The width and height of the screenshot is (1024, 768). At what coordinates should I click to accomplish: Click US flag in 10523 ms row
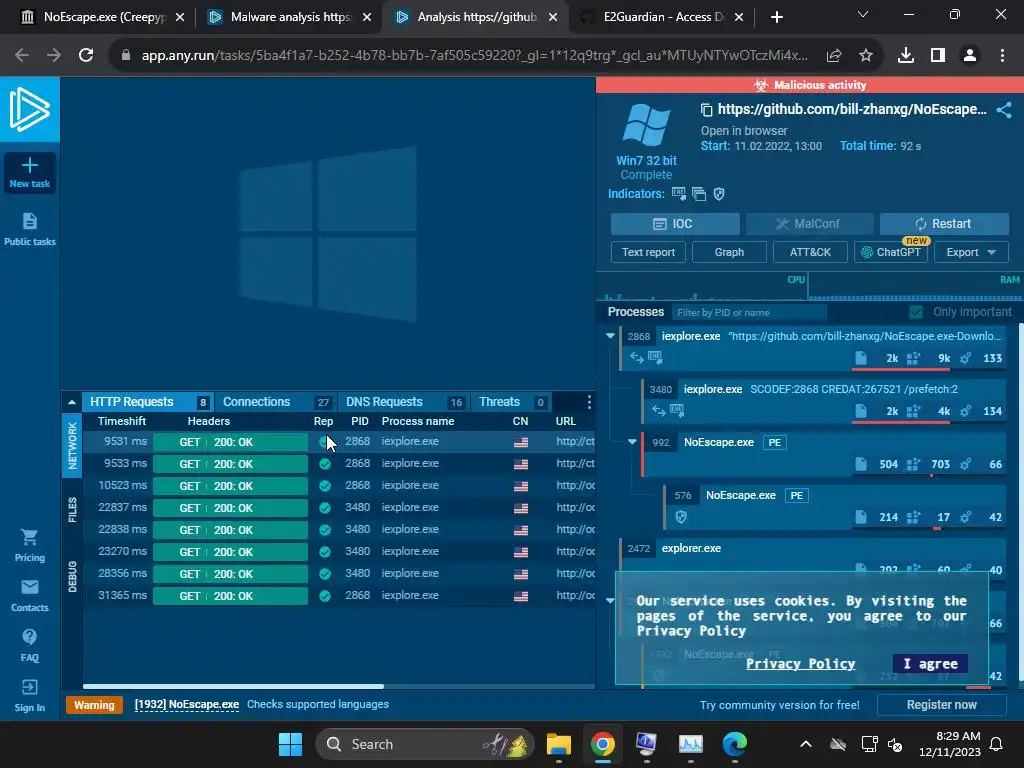click(x=520, y=486)
